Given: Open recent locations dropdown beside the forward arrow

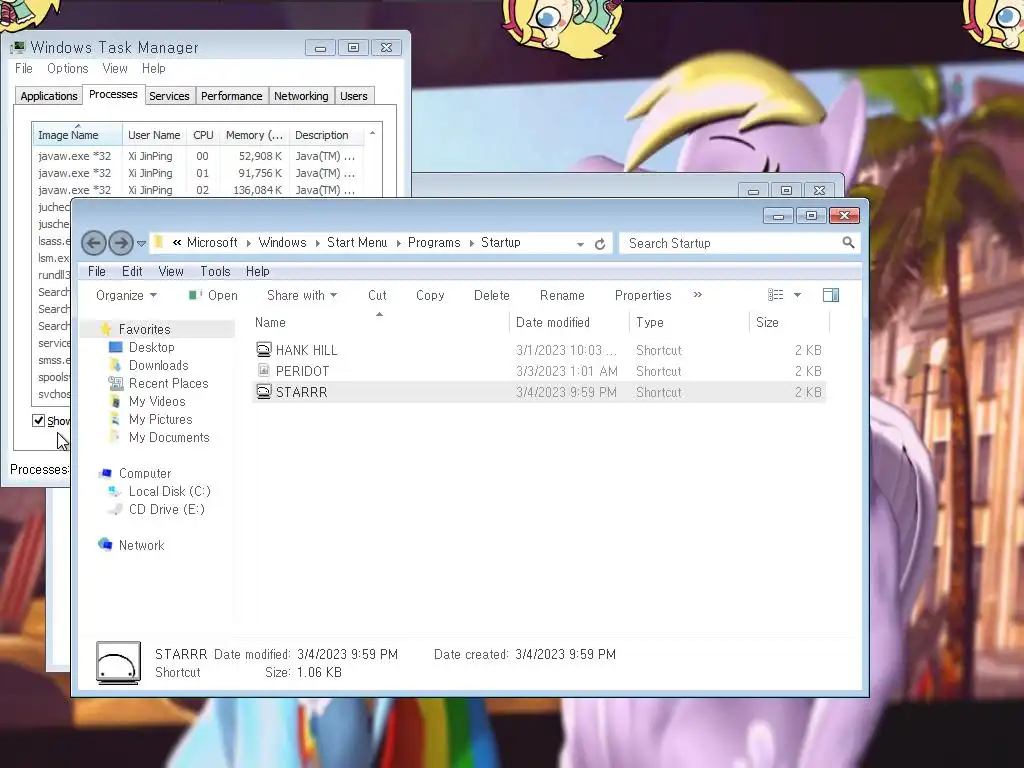Looking at the screenshot, I should (141, 244).
